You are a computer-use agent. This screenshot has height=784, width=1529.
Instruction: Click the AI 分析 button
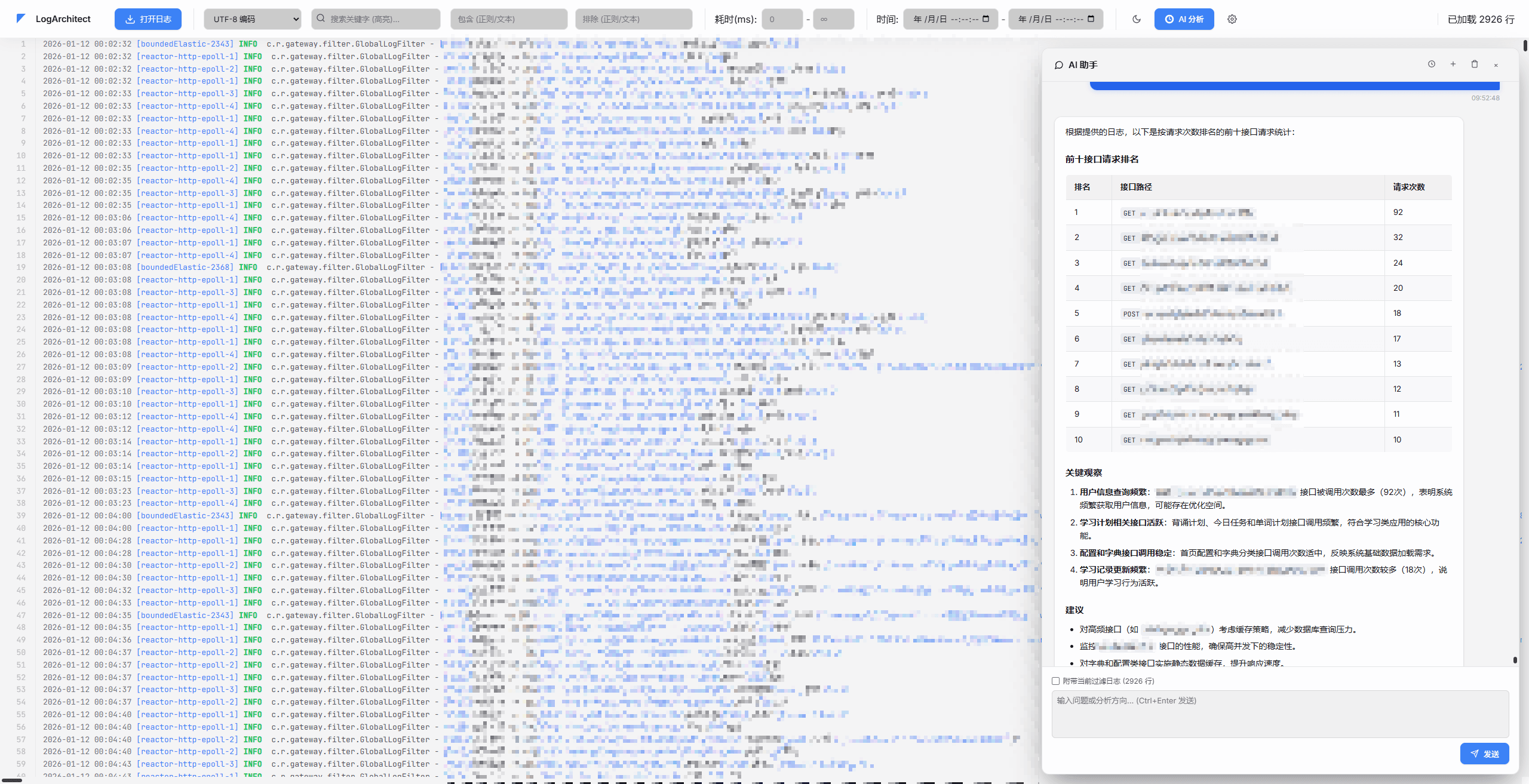[1184, 19]
